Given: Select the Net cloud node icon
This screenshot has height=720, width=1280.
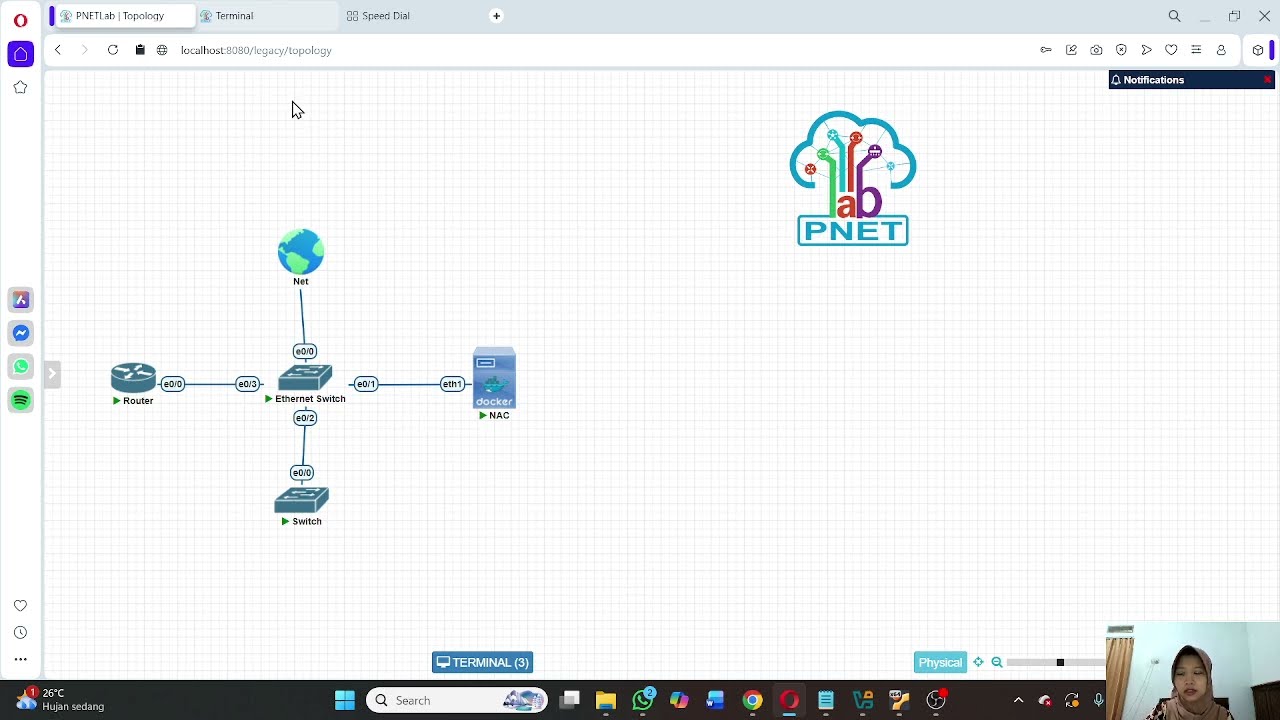Looking at the screenshot, I should coord(301,251).
